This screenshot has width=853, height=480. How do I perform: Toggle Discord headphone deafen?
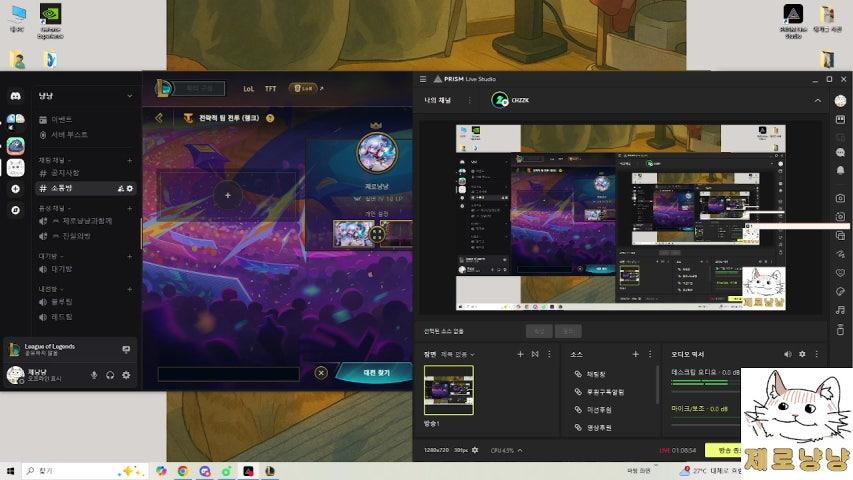tap(110, 375)
